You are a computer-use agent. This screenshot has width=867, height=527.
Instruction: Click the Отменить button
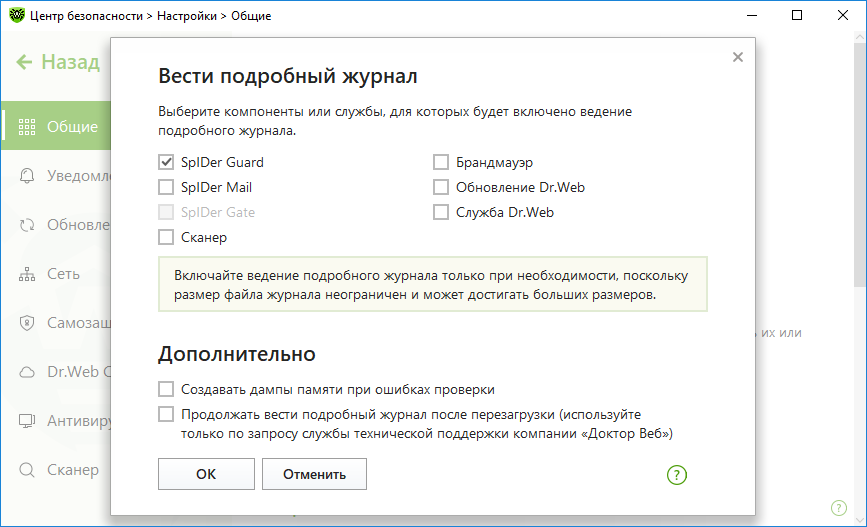(x=314, y=474)
